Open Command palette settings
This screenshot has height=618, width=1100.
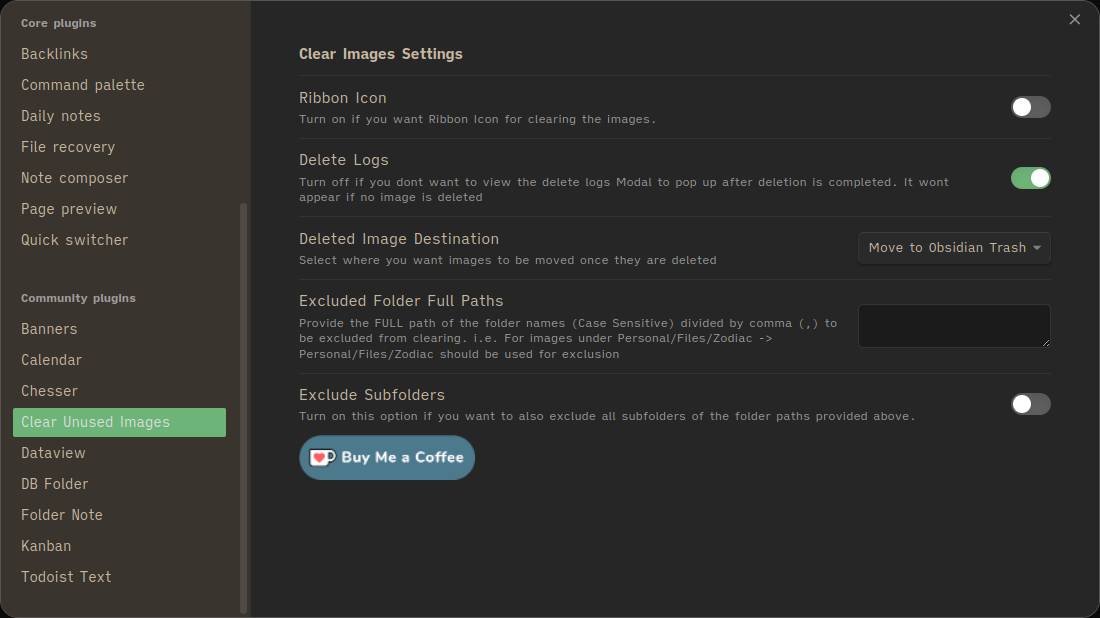pos(82,85)
